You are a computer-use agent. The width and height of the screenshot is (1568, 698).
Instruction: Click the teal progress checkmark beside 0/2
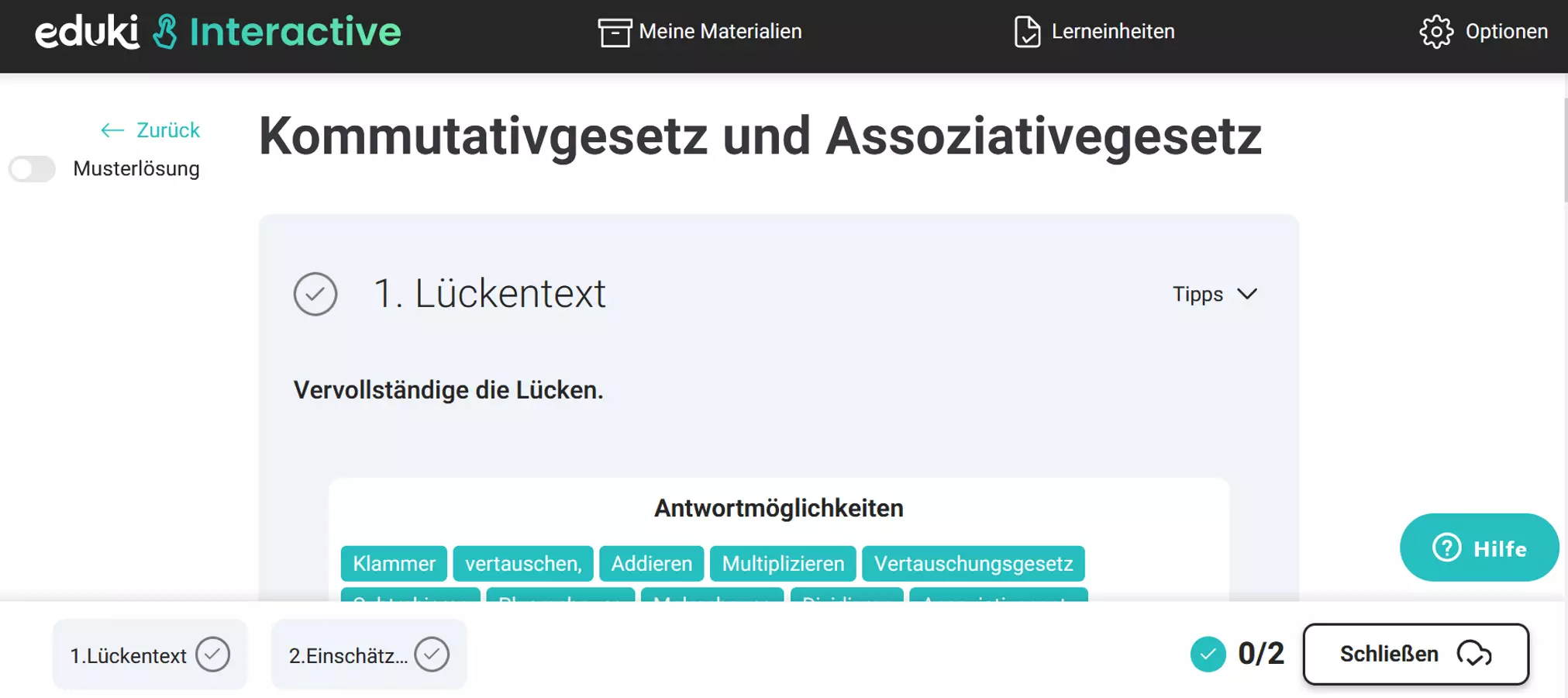pos(1208,655)
